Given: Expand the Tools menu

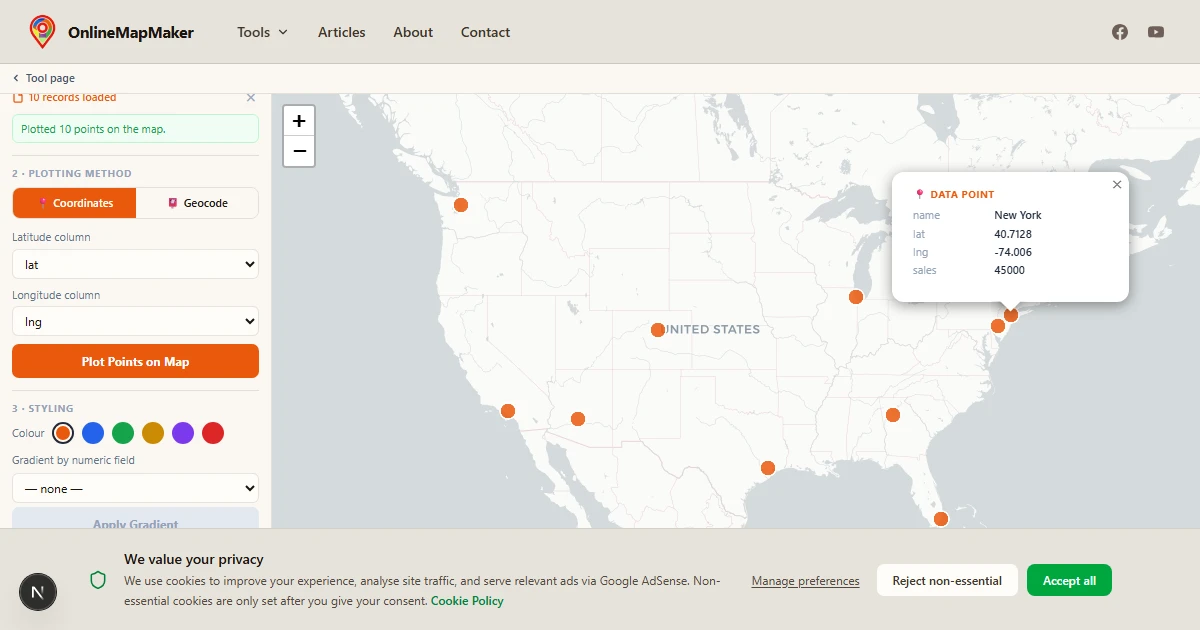Looking at the screenshot, I should coord(262,32).
